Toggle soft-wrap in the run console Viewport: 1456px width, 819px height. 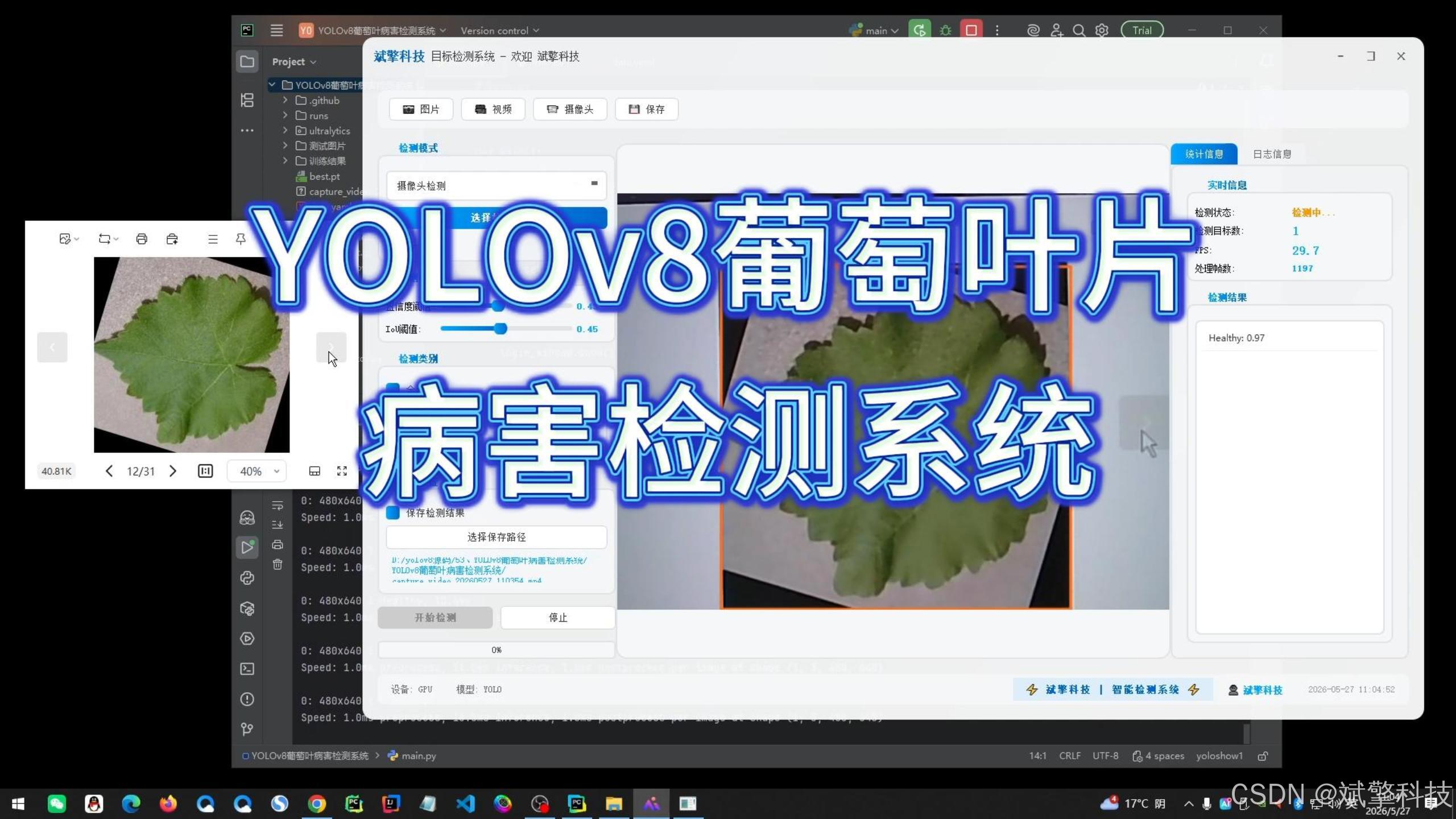(x=278, y=505)
